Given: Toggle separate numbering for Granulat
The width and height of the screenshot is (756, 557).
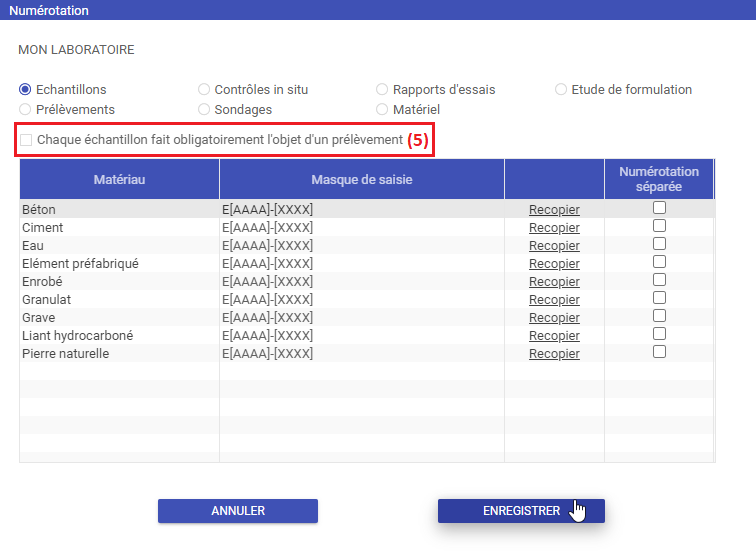Looking at the screenshot, I should coord(659,298).
